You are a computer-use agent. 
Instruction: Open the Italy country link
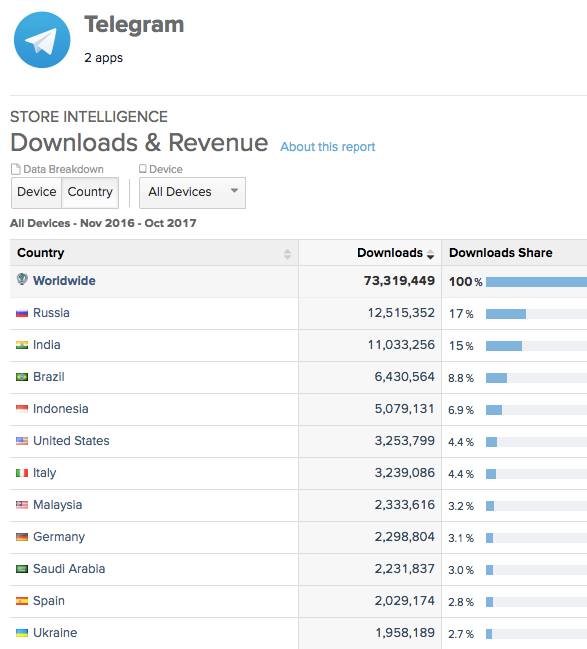(x=45, y=473)
